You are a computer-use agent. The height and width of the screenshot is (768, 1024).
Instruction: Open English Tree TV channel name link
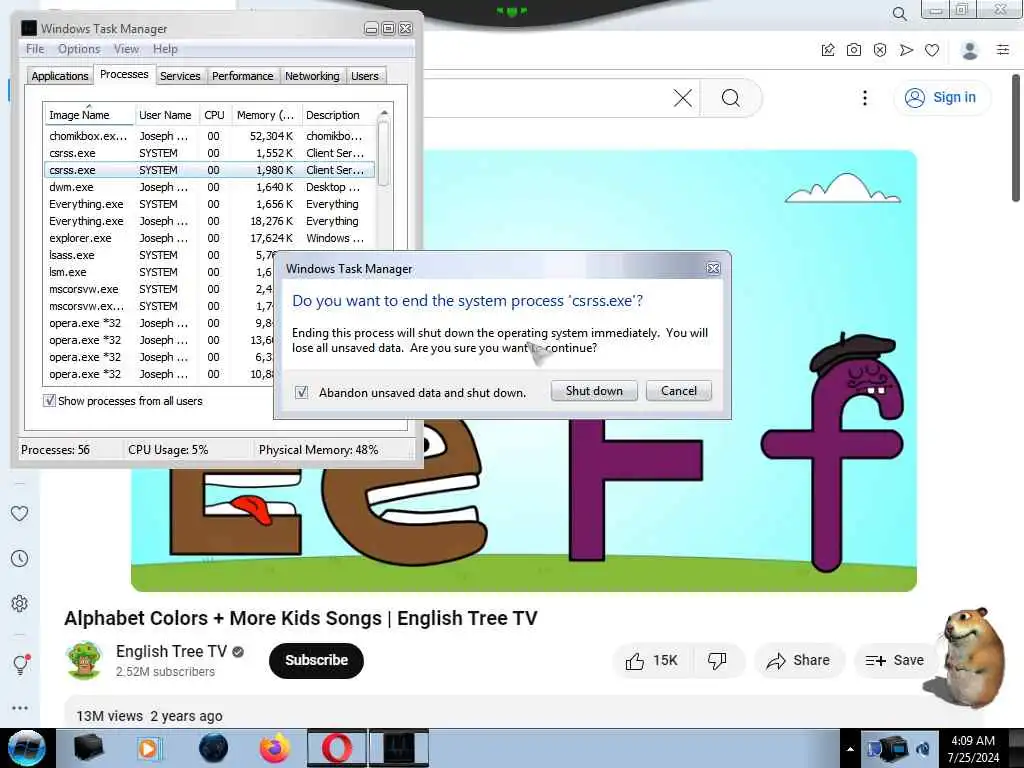coord(171,651)
